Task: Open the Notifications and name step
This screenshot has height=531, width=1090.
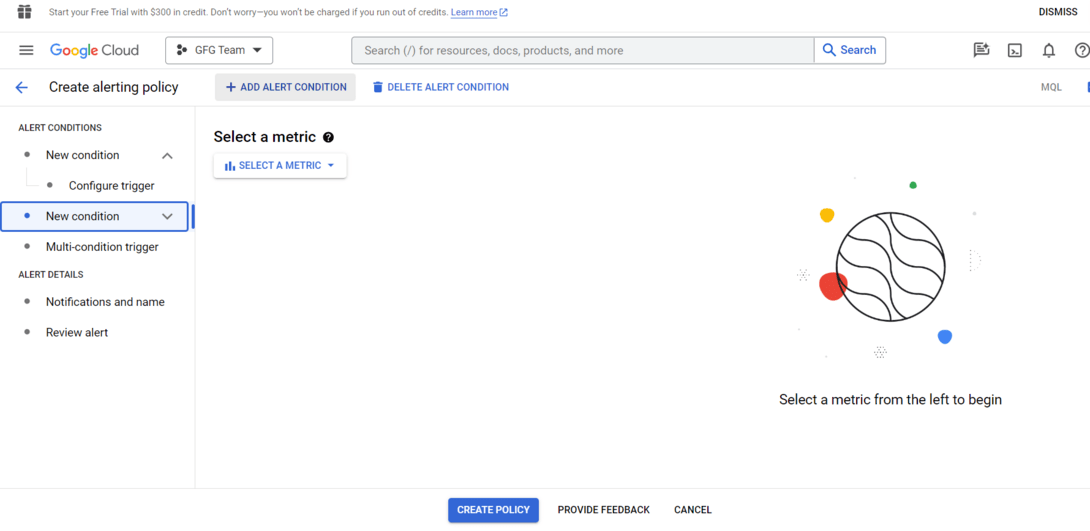Action: 105,302
